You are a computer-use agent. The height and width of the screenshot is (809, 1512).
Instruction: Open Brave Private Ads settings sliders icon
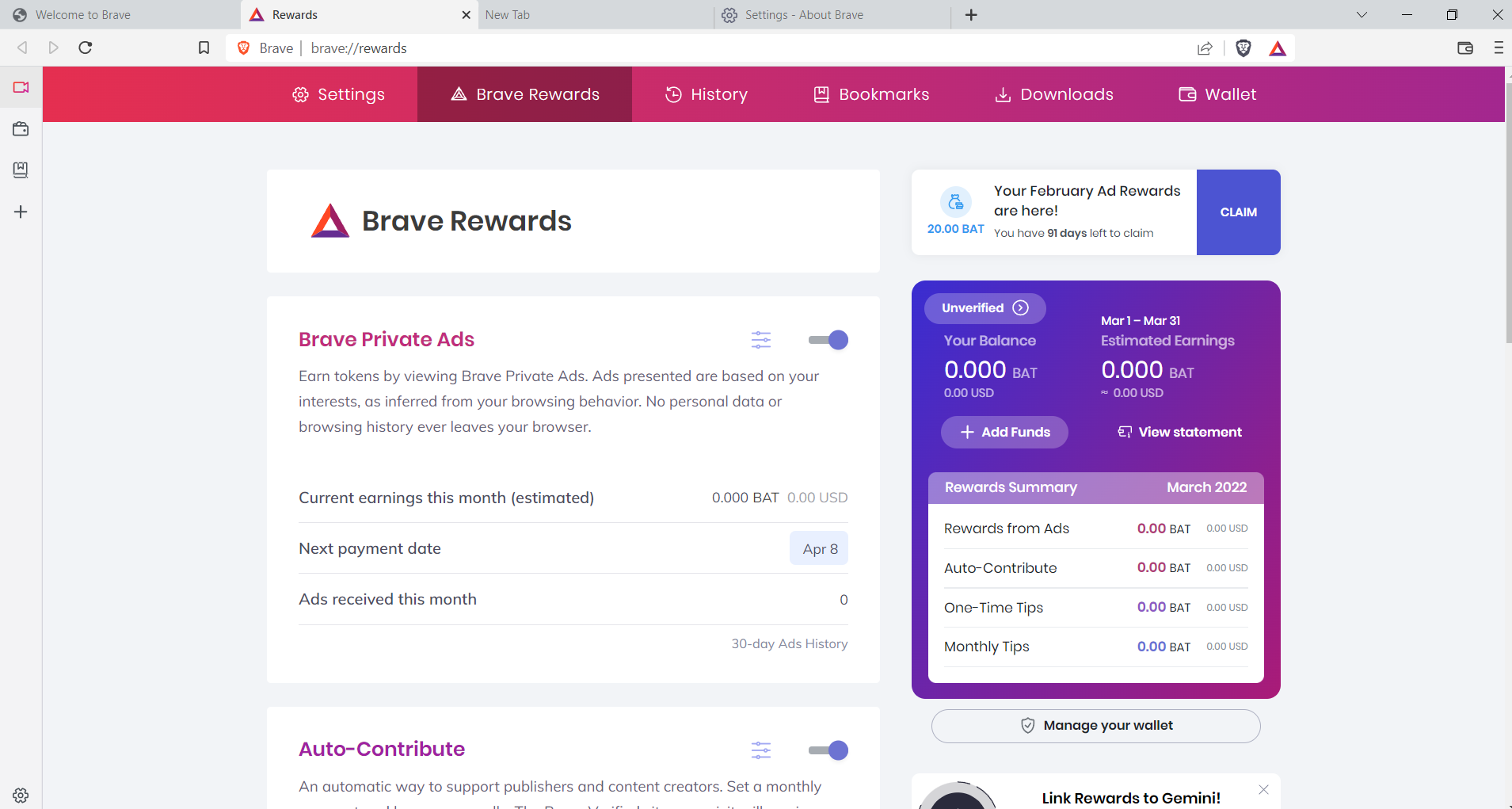point(761,340)
